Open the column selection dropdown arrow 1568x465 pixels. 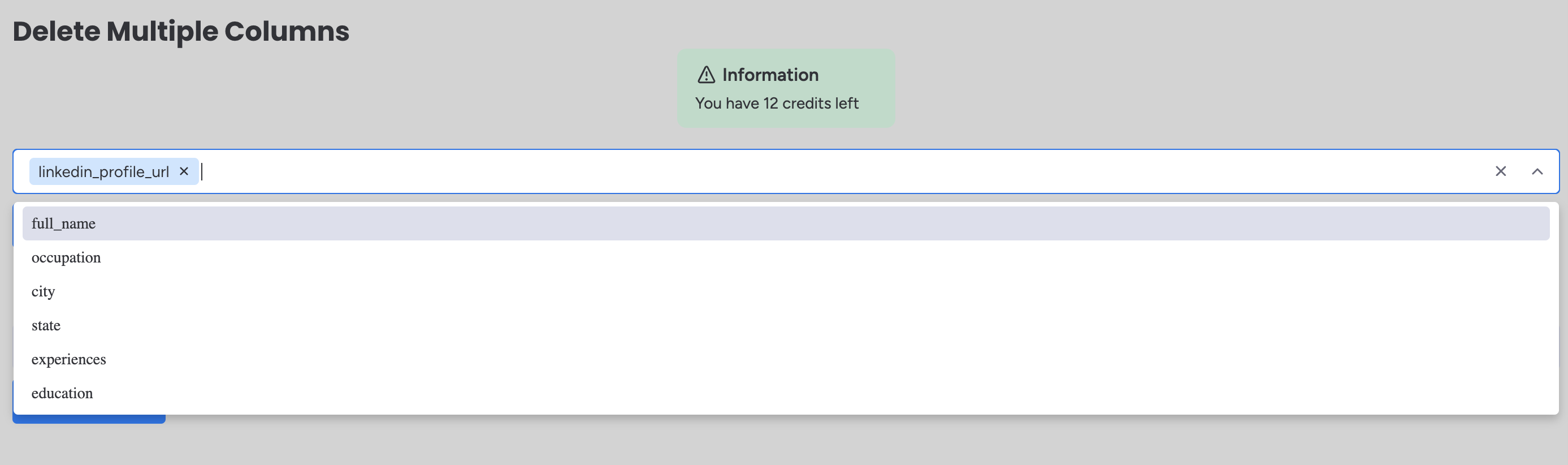1538,171
